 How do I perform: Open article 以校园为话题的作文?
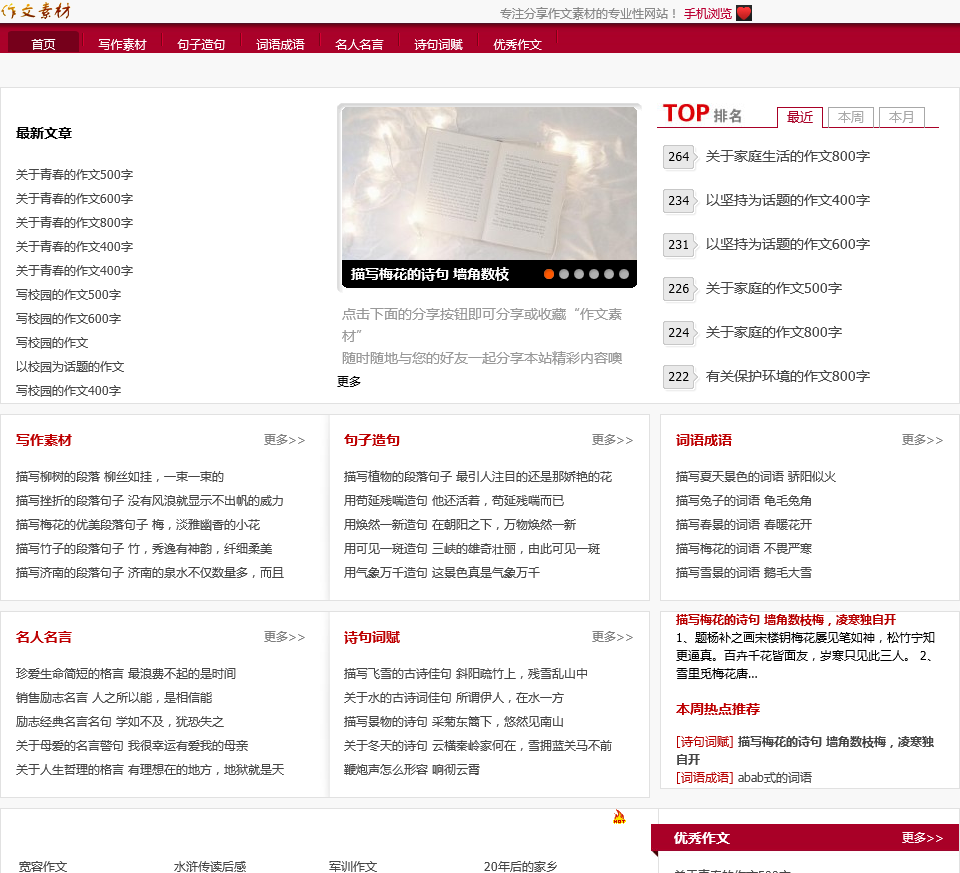70,366
